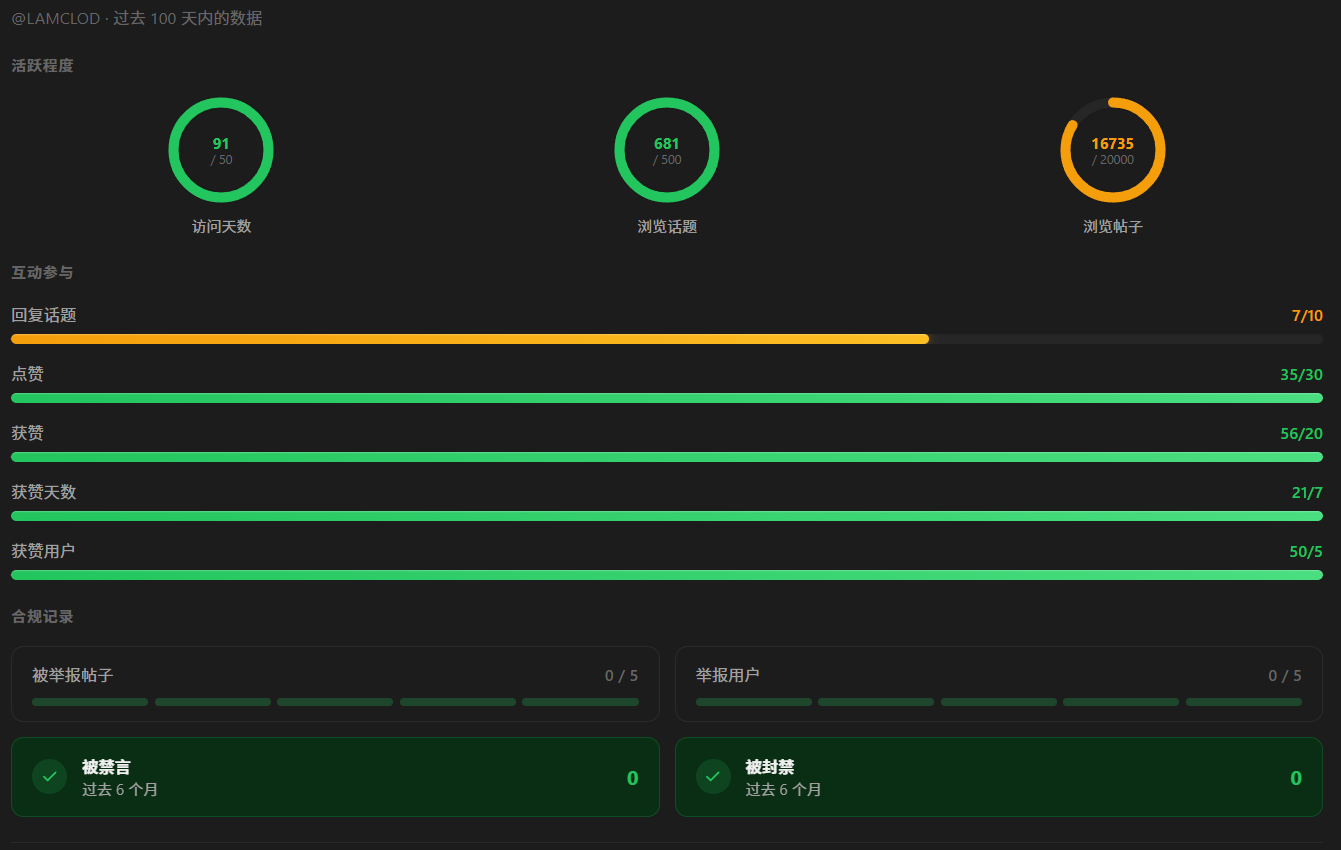Click the 56/20 value for 获赞
Screen dimensions: 1341x850
pyautogui.click(x=1301, y=434)
